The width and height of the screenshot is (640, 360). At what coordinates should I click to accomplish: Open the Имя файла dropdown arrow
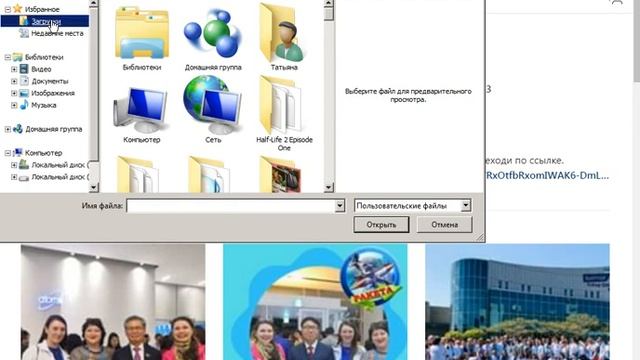tap(340, 206)
